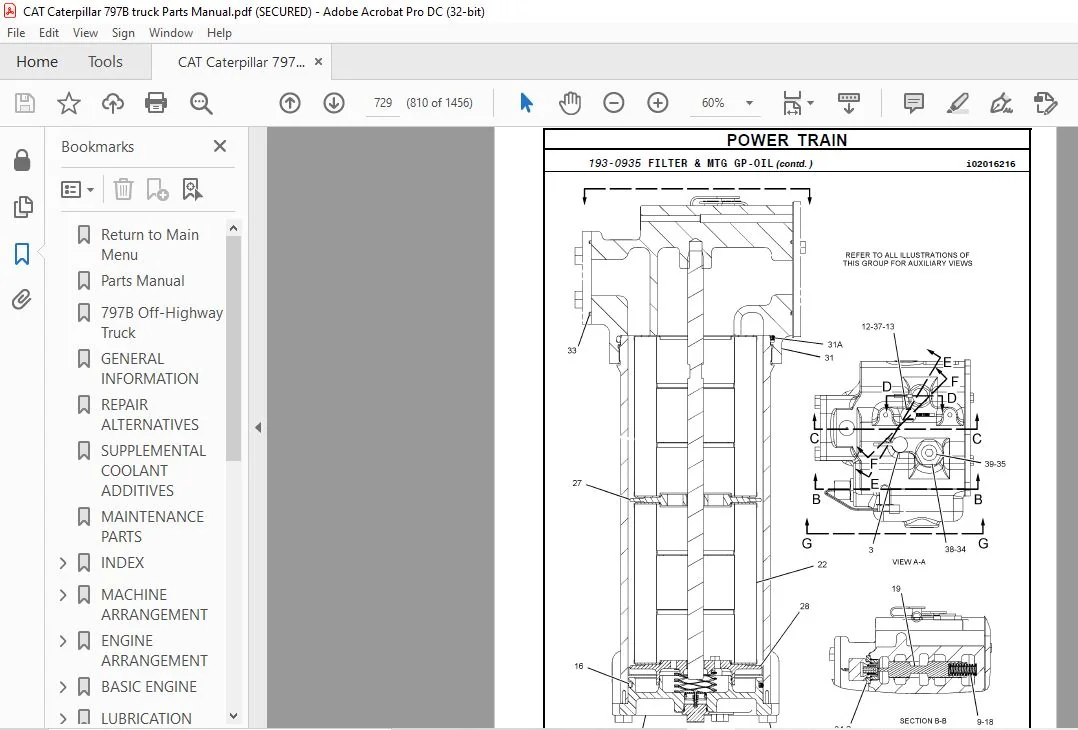Screen dimensions: 1078x730
Task: Add document to starred with star icon
Action: coord(69,103)
